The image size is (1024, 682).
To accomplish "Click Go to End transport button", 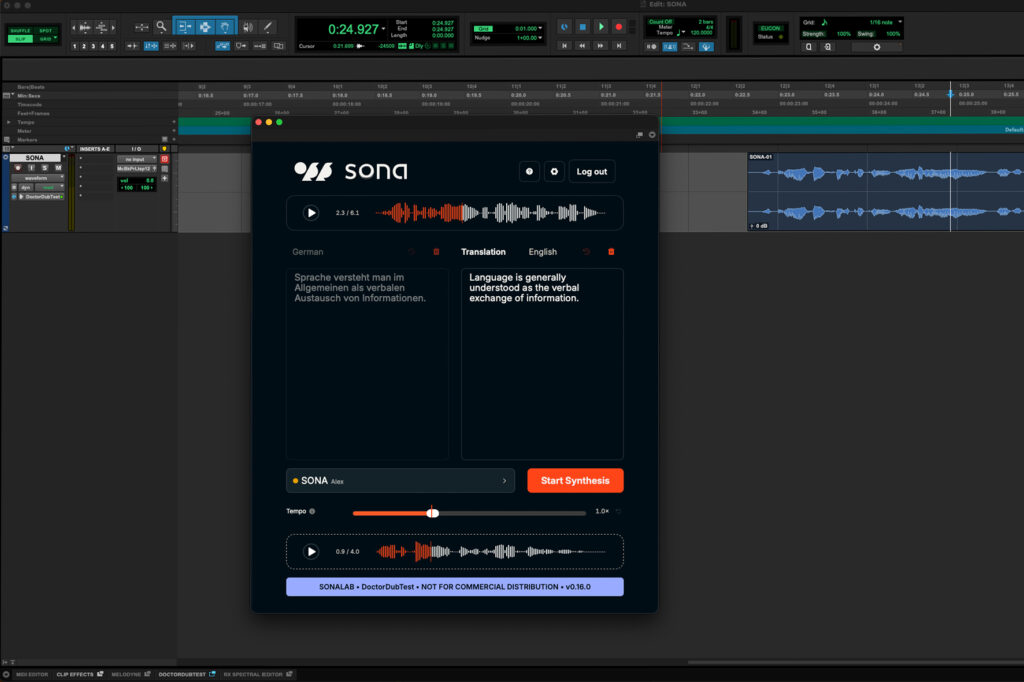I will [618, 46].
